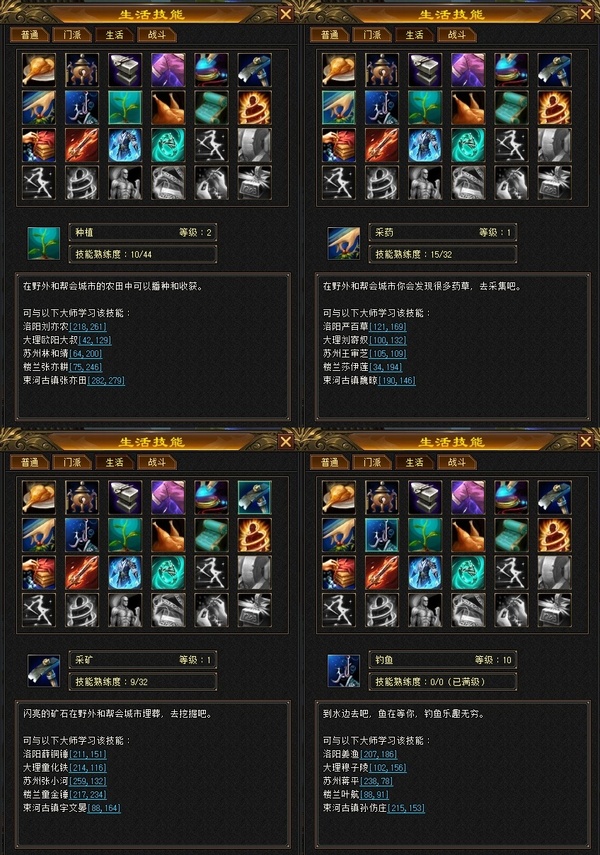Select the herb-picking hand icon in the 采药 window grid
Screen dimensions: 600x855
click(x=339, y=107)
